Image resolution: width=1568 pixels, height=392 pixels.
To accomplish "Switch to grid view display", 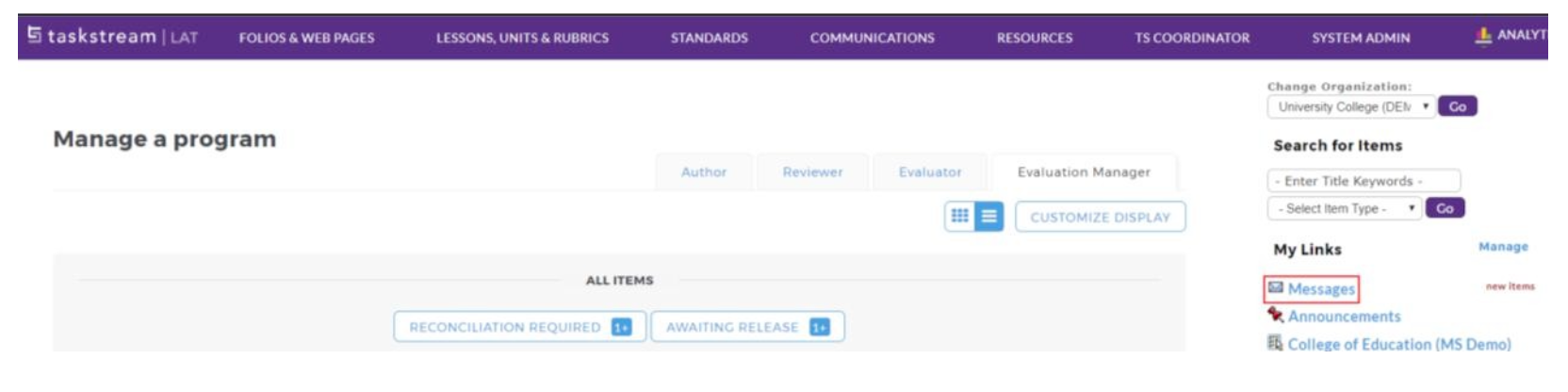I will 959,217.
